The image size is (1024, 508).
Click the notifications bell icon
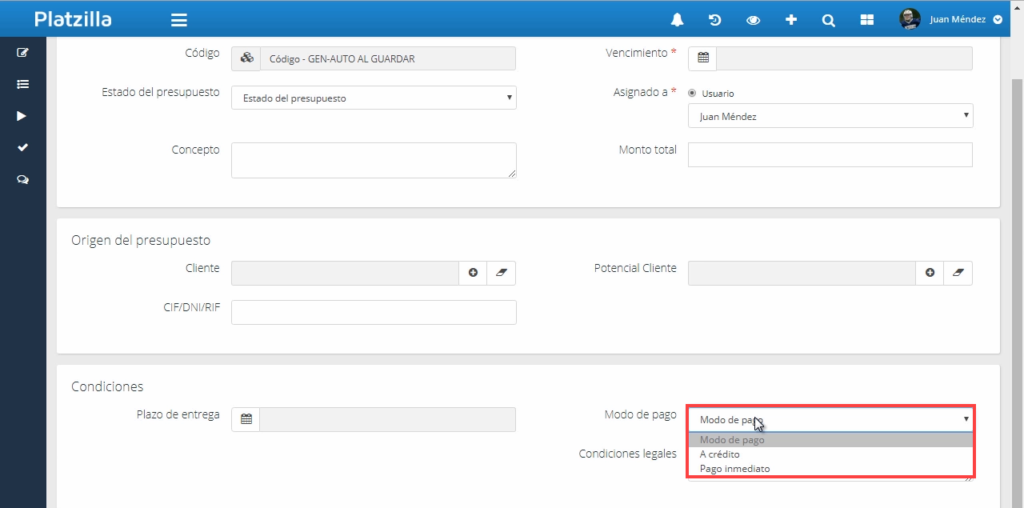coord(678,19)
